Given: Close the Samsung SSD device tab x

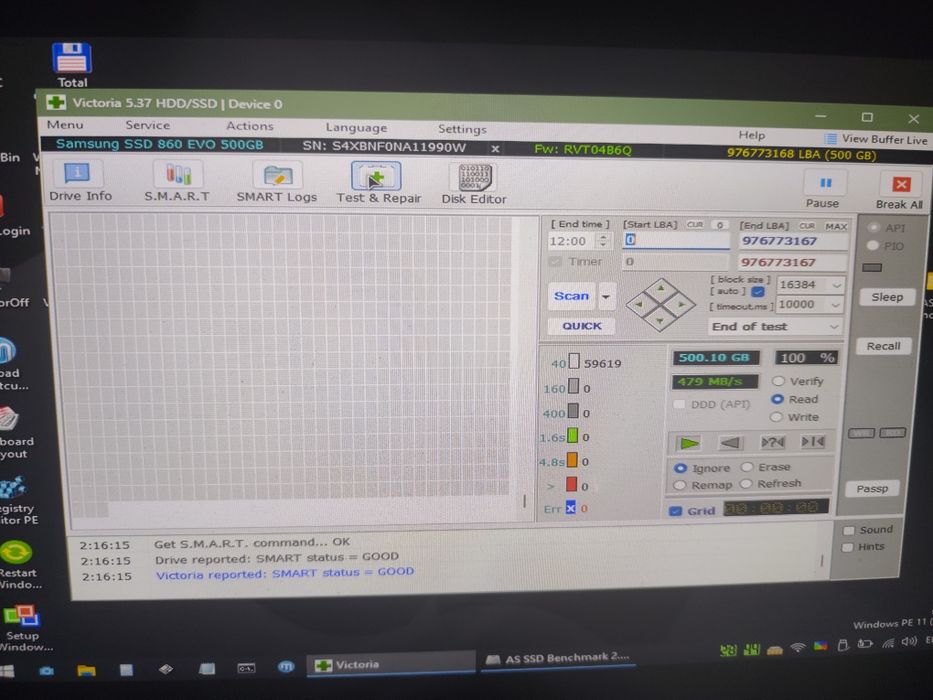Looking at the screenshot, I should (x=495, y=148).
